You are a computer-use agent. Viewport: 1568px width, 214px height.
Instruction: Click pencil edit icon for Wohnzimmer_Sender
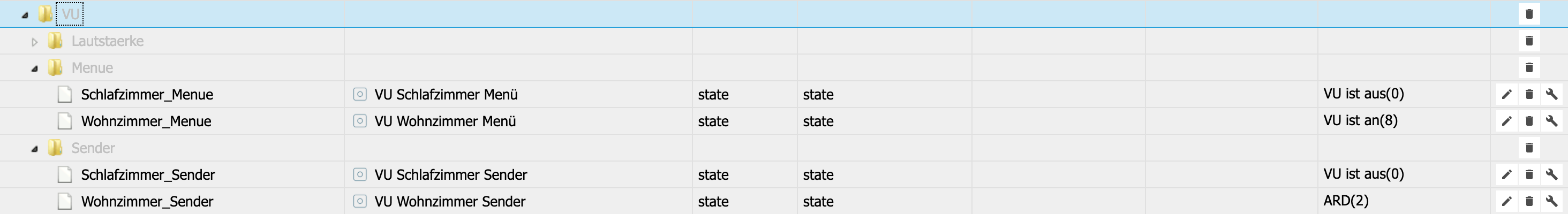coord(1506,201)
